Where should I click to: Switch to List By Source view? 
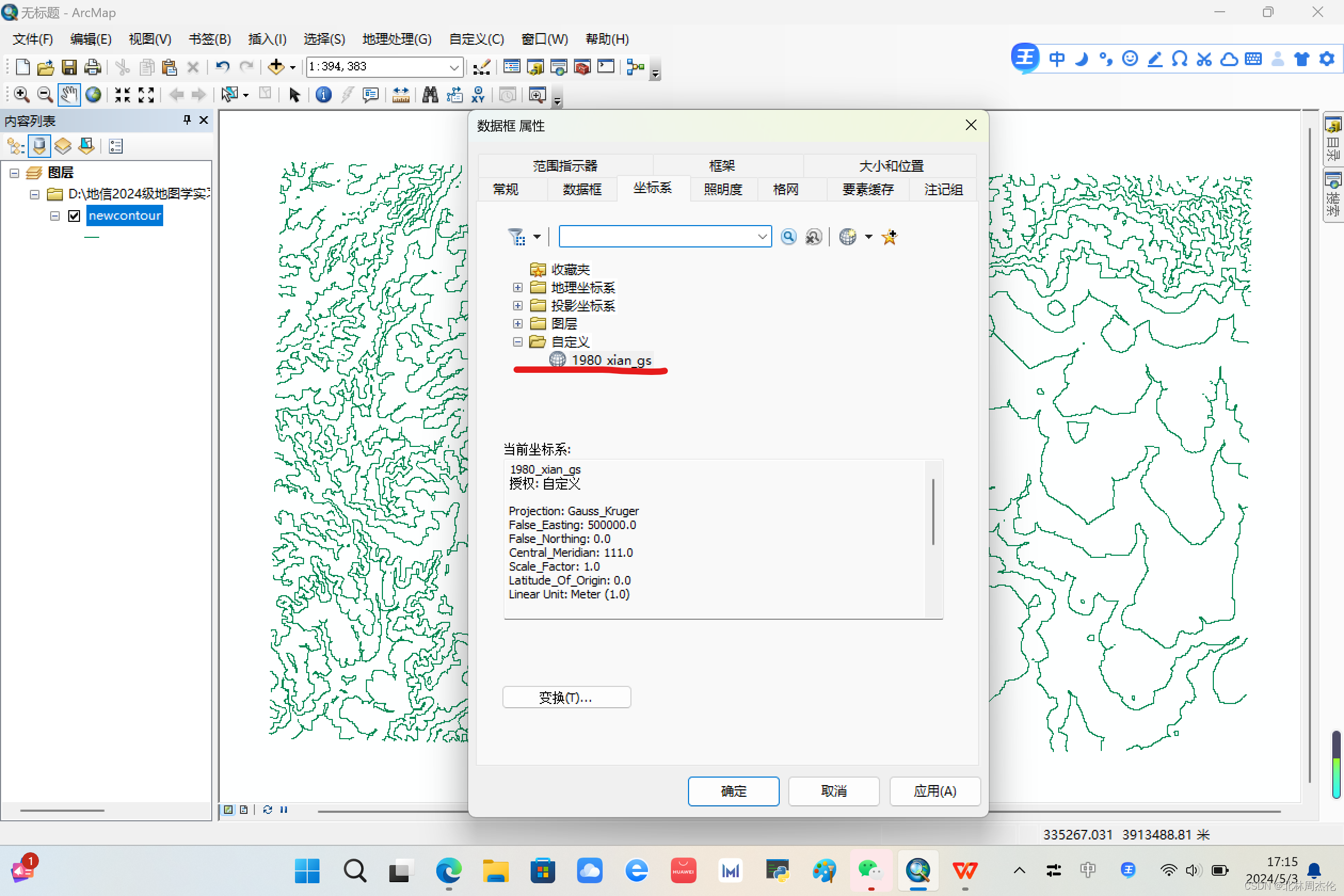[39, 146]
